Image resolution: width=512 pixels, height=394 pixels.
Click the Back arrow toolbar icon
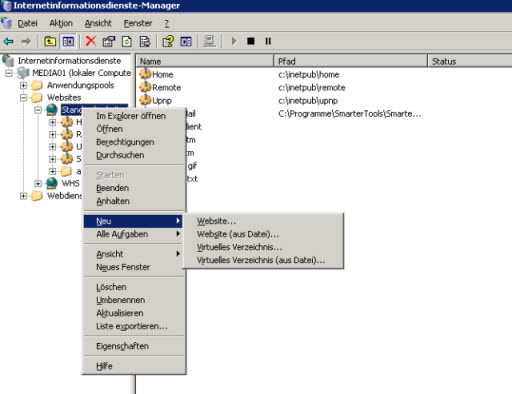(8, 41)
